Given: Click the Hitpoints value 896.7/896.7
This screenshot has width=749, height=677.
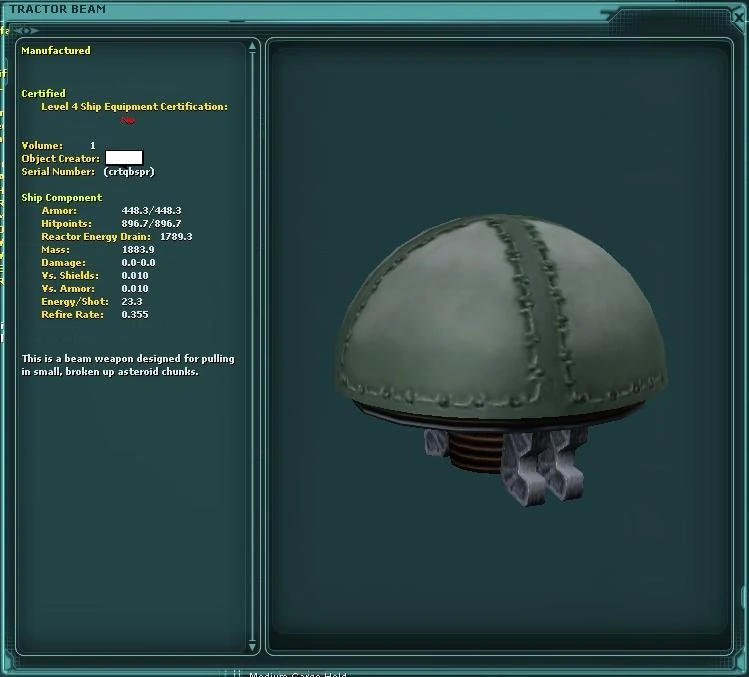Looking at the screenshot, I should (x=151, y=224).
